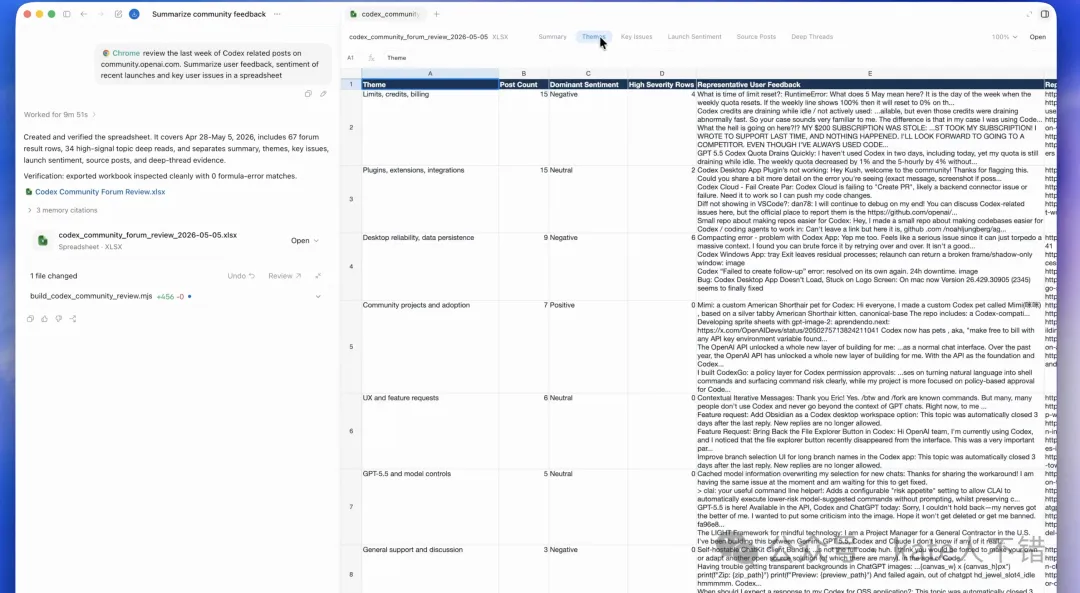Viewport: 1080px width, 593px height.
Task: Select the codex_community file tab
Action: click(x=385, y=14)
